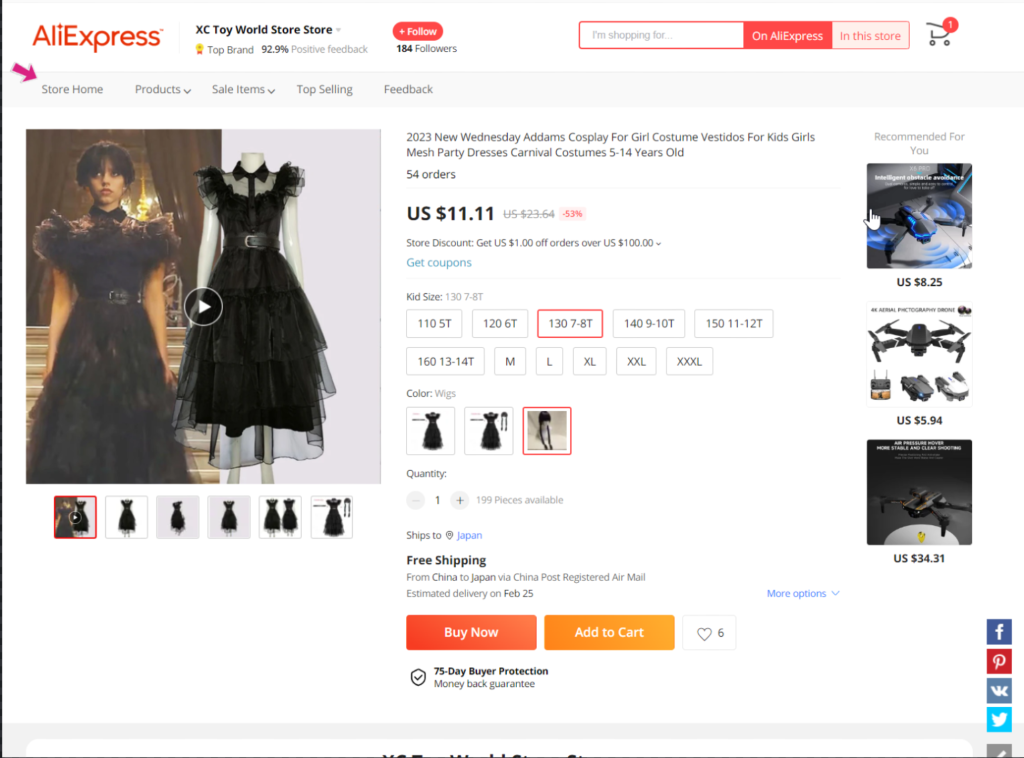Choose size 160 13-14T
This screenshot has width=1024, height=758.
(x=446, y=361)
